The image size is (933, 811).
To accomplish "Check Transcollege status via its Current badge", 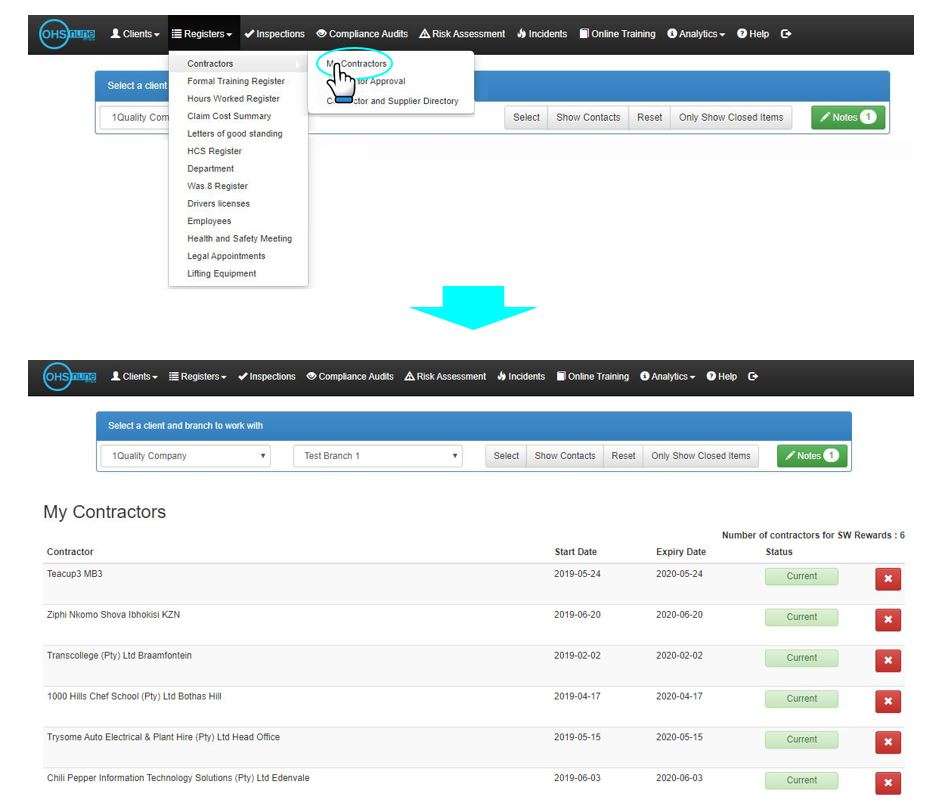I will [802, 658].
